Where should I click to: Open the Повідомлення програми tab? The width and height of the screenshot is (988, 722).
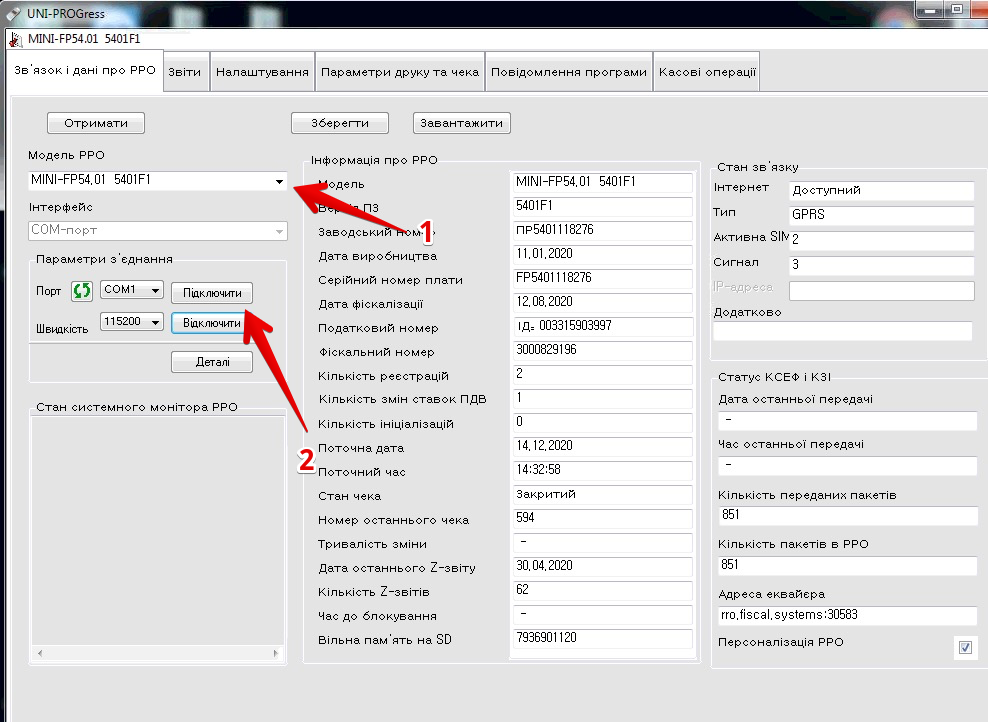pos(568,72)
